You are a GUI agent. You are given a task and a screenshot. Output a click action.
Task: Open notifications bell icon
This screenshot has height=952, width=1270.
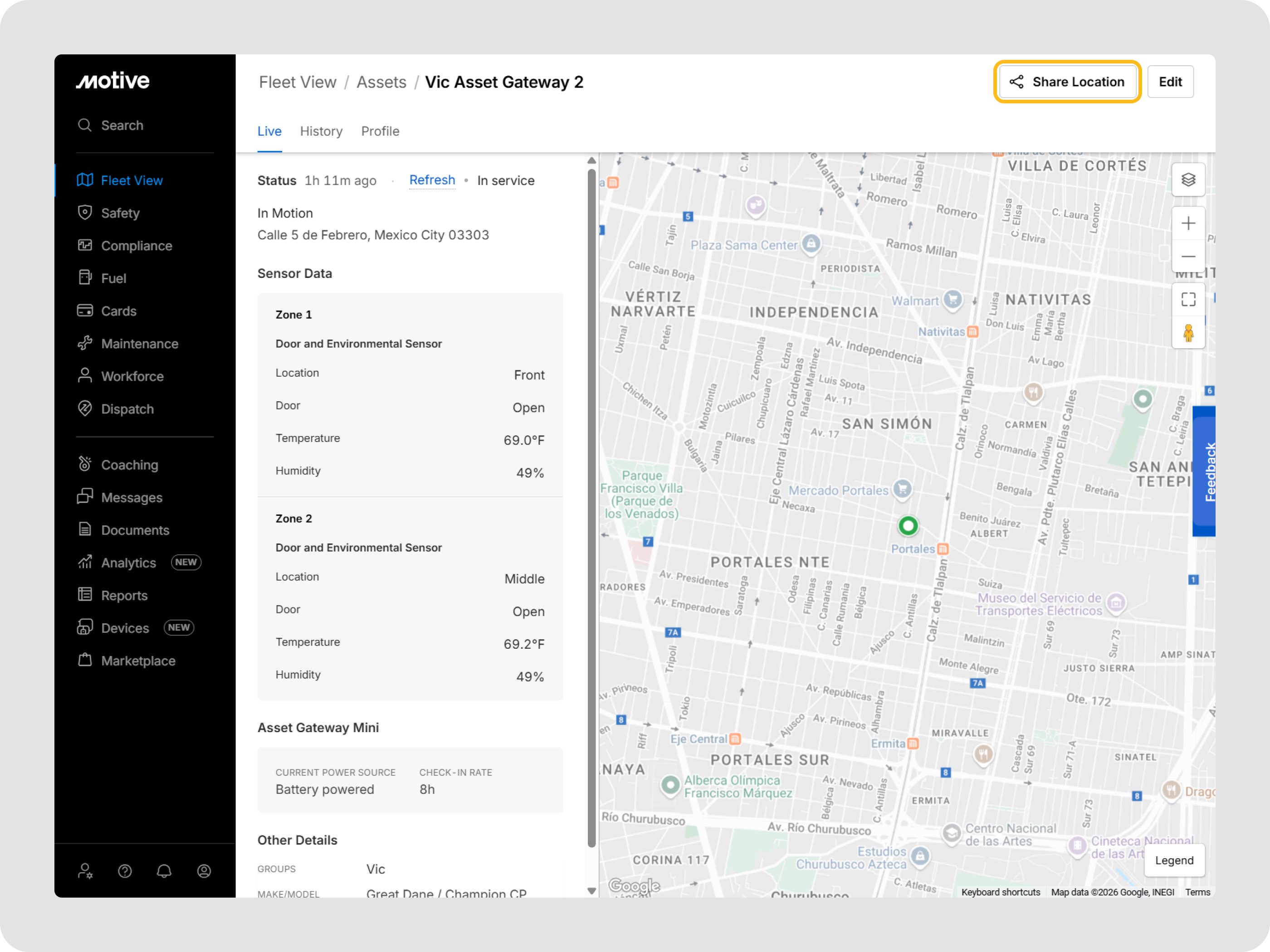(164, 871)
